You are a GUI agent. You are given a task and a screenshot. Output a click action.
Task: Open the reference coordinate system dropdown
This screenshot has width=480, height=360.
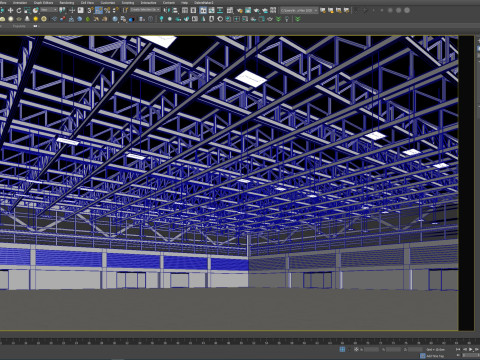(49, 10)
